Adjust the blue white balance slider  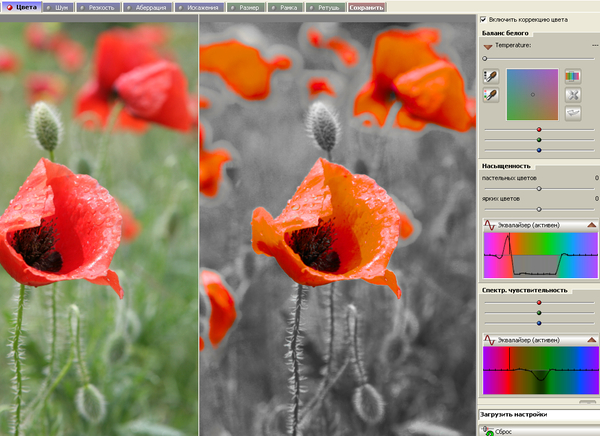point(539,150)
